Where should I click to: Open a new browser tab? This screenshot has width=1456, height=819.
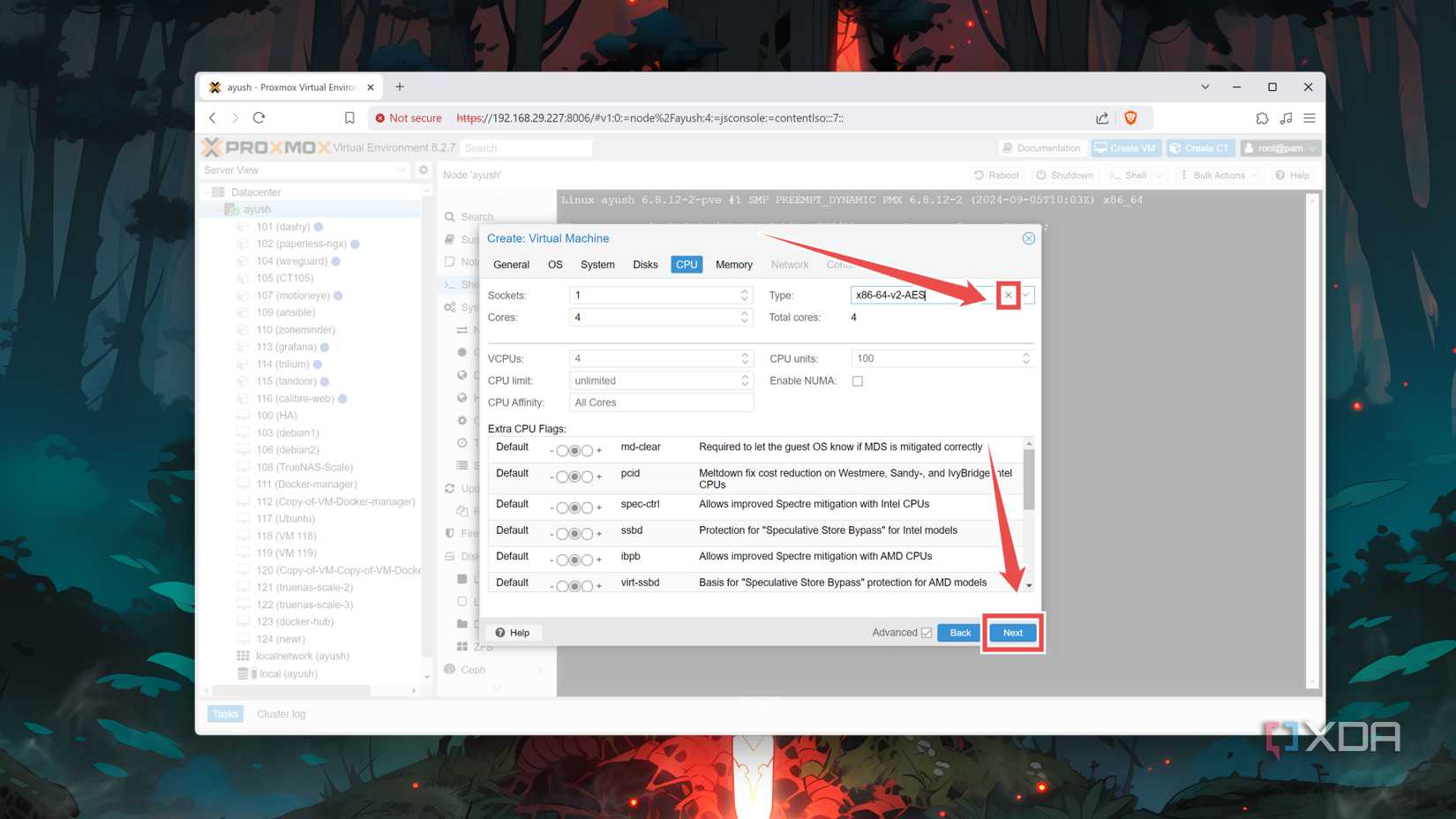click(x=400, y=86)
